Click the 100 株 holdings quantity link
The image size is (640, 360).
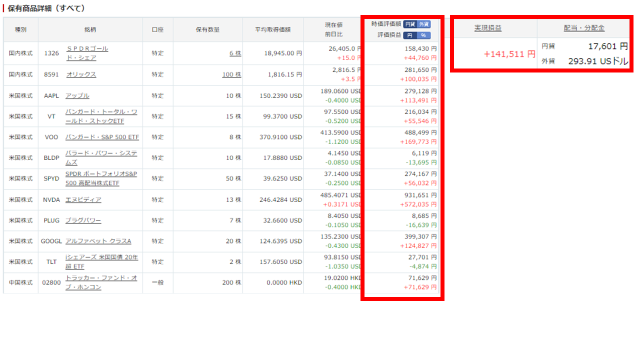click(231, 75)
